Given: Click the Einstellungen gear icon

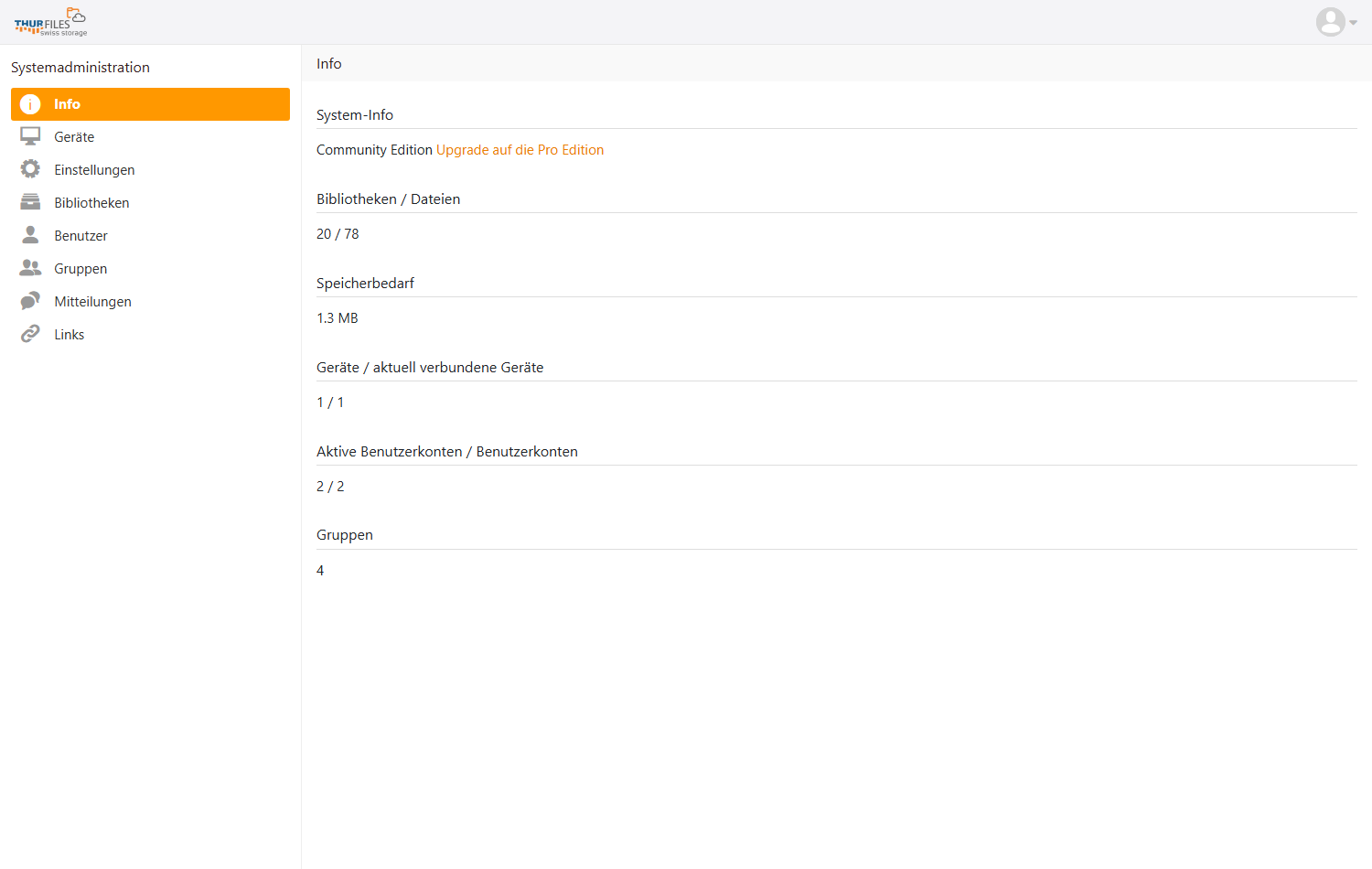Looking at the screenshot, I should tap(30, 169).
